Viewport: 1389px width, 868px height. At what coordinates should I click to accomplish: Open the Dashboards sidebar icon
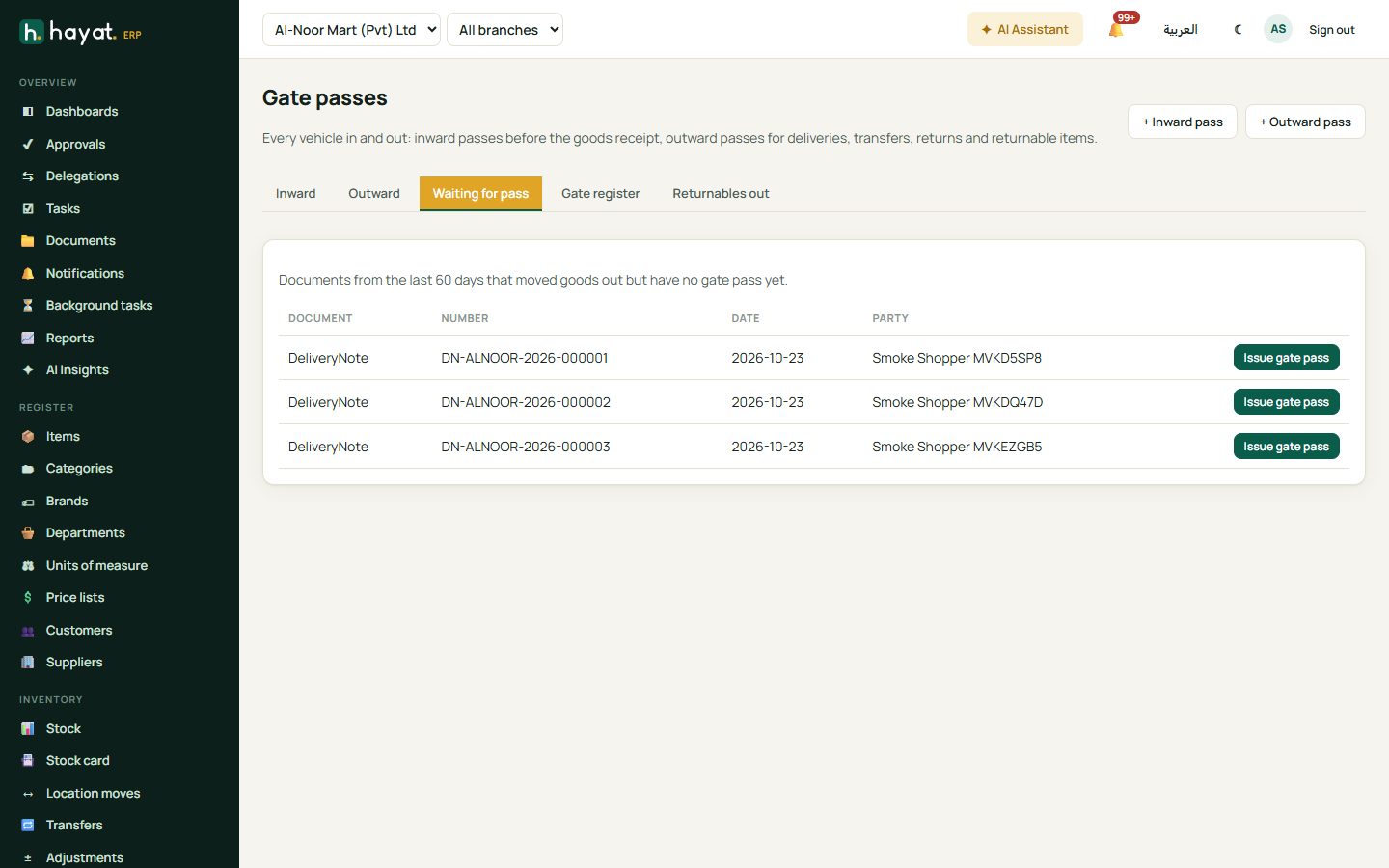tap(28, 112)
